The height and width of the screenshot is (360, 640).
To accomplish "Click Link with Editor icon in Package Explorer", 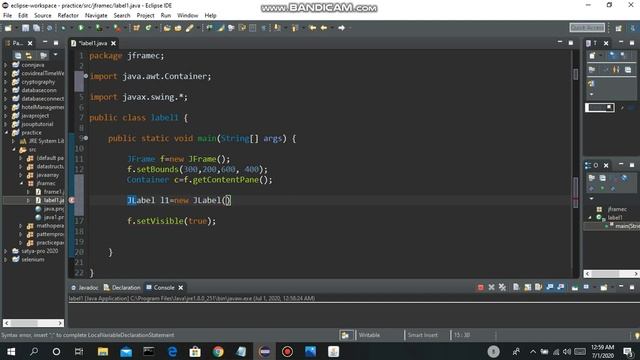I will 29,56.
